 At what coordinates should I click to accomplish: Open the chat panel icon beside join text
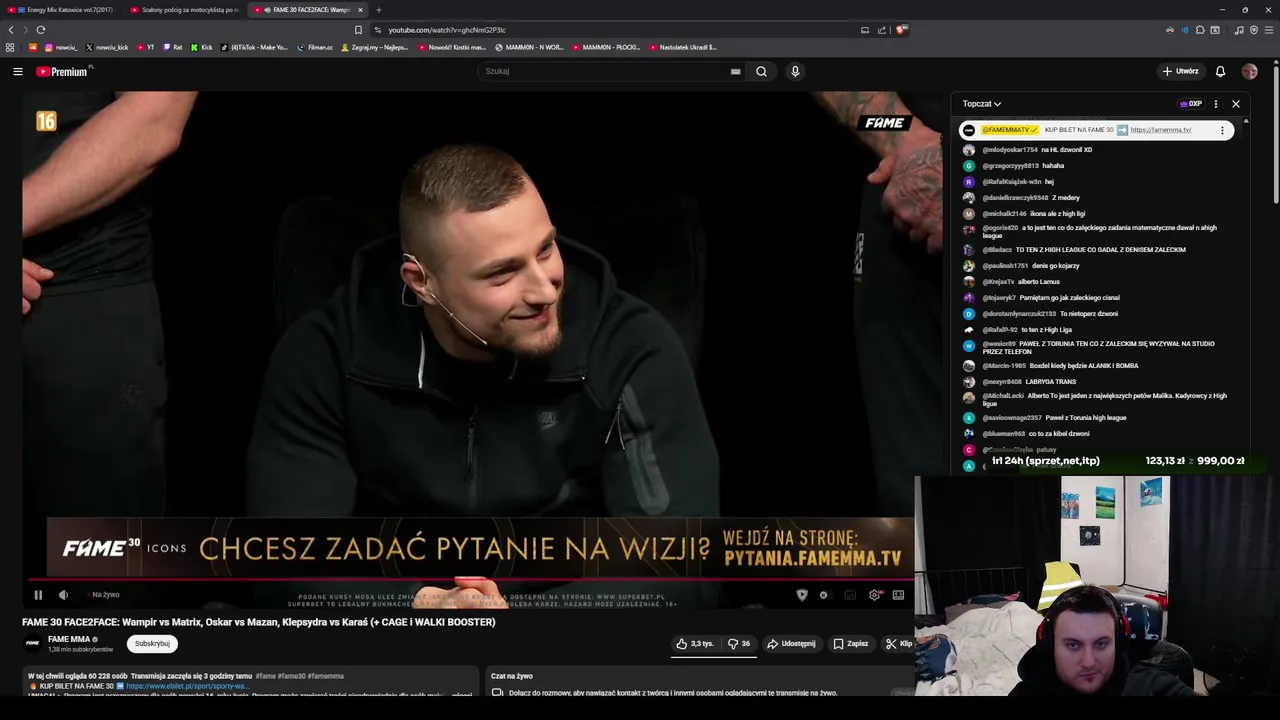click(x=497, y=692)
